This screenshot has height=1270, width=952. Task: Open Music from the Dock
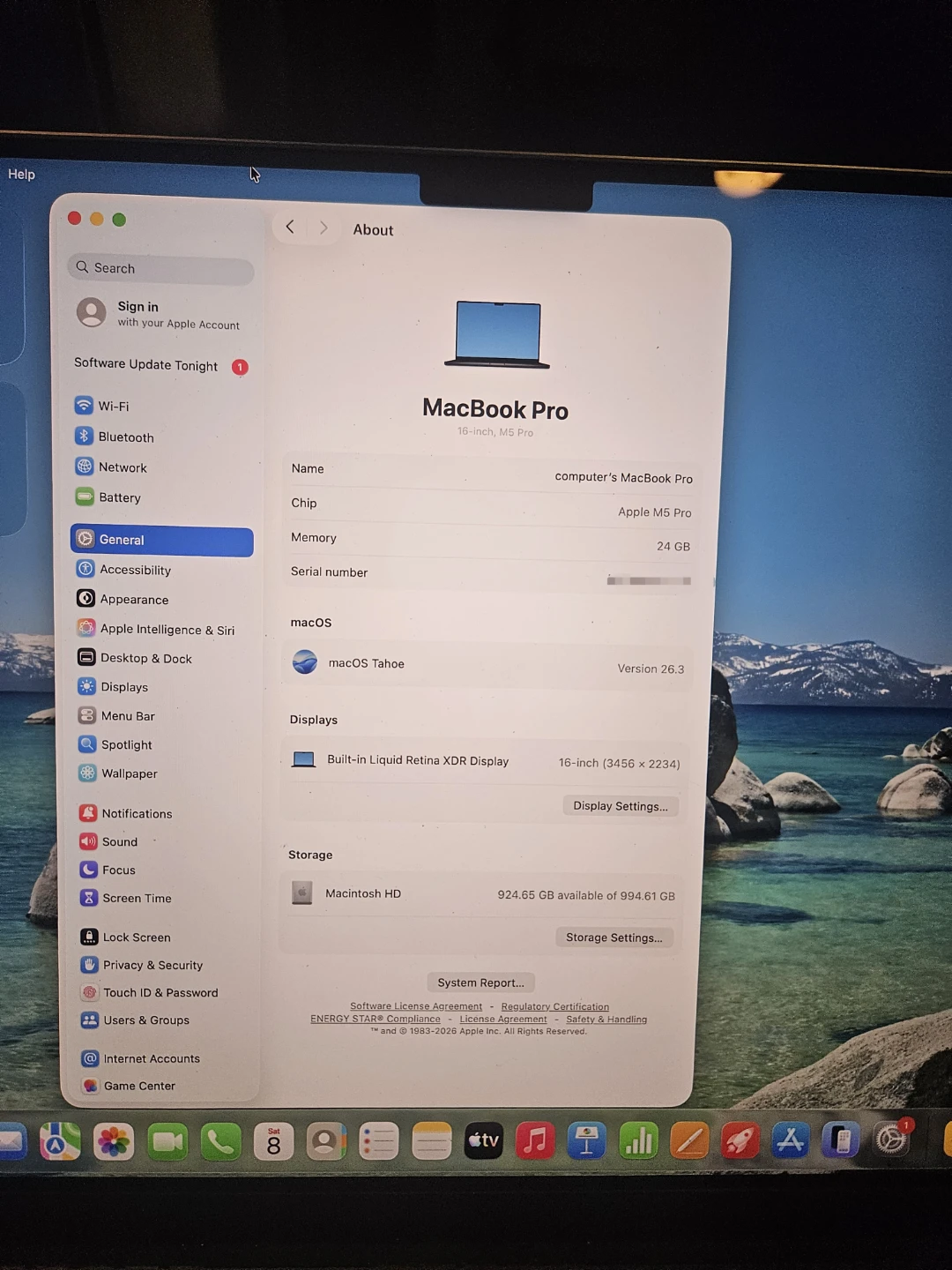tap(535, 1139)
